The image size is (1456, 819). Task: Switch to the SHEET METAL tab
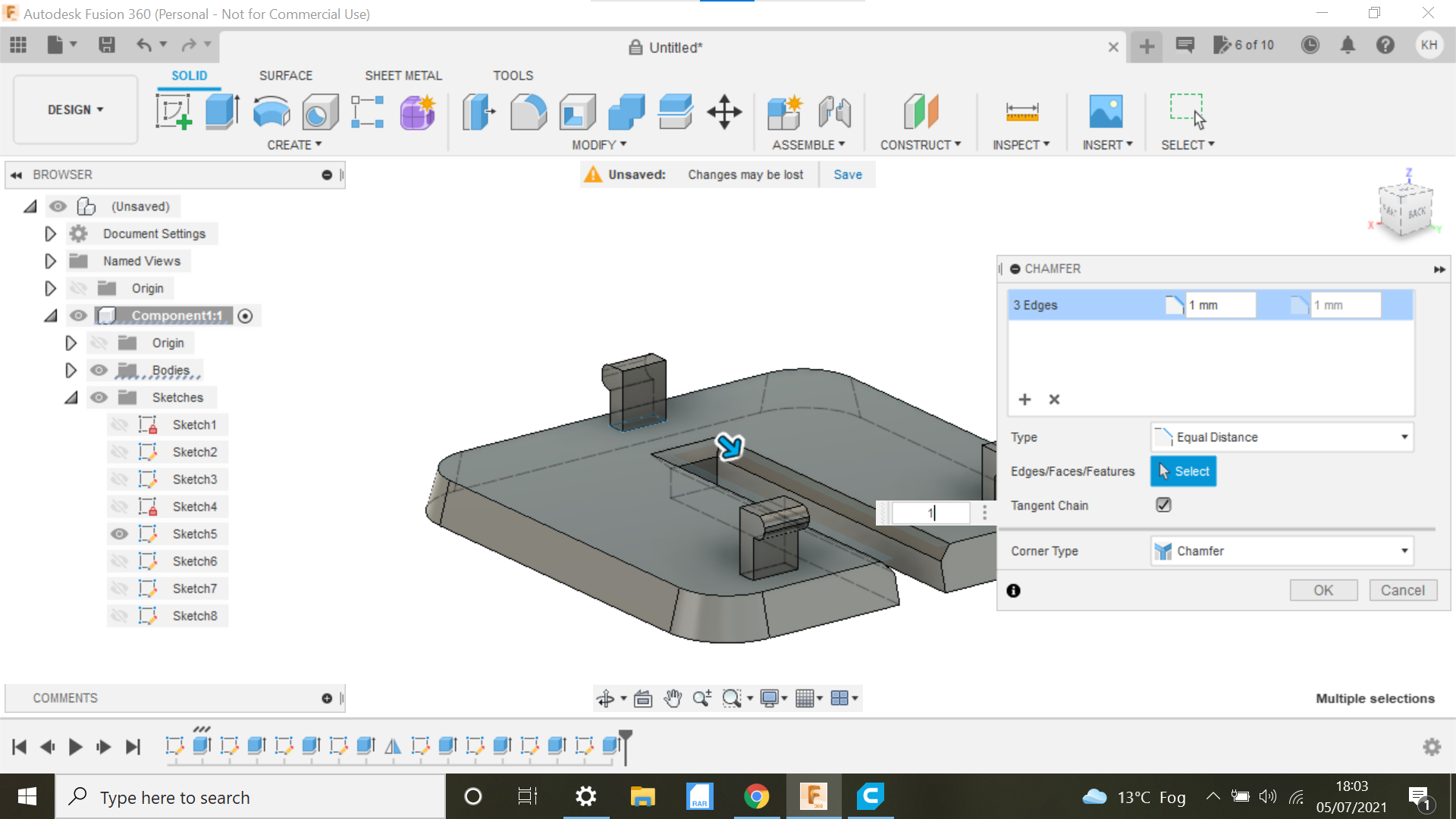click(x=403, y=76)
